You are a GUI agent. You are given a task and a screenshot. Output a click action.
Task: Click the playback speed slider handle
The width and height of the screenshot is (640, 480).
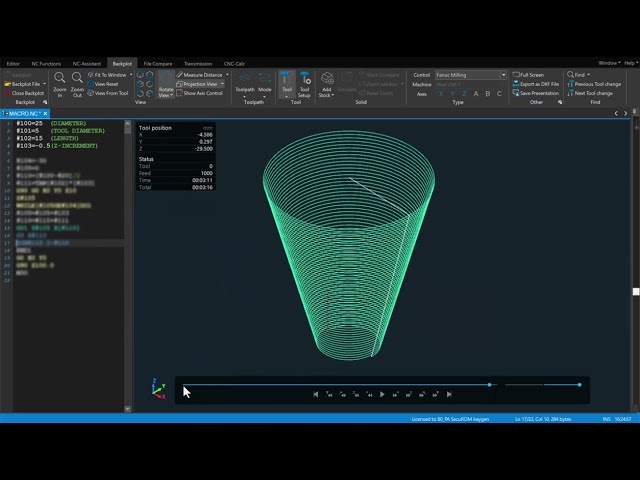[x=579, y=385]
